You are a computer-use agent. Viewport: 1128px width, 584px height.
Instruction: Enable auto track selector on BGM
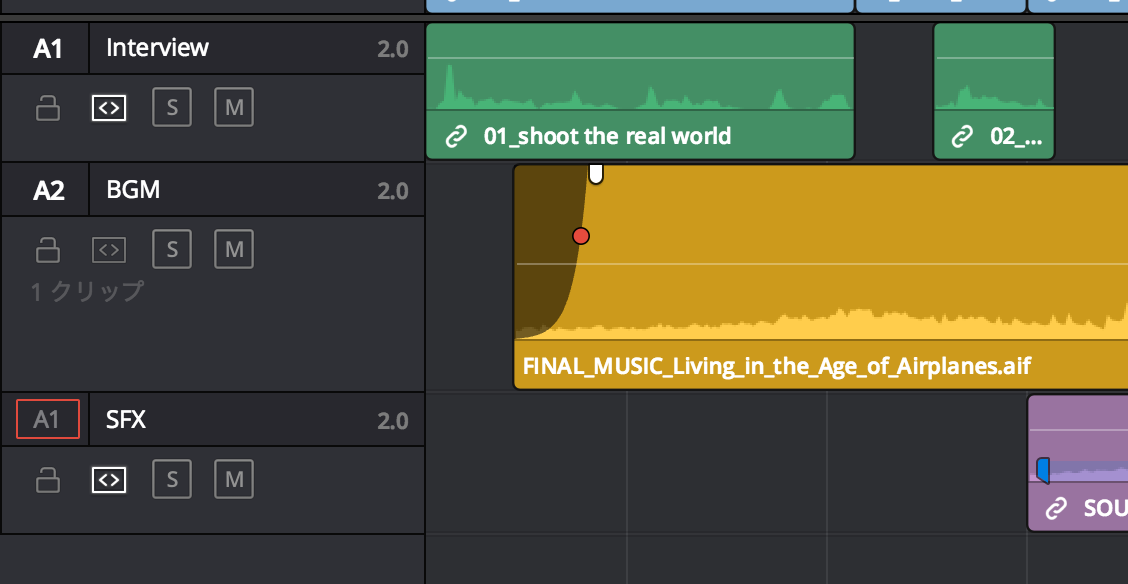point(109,249)
